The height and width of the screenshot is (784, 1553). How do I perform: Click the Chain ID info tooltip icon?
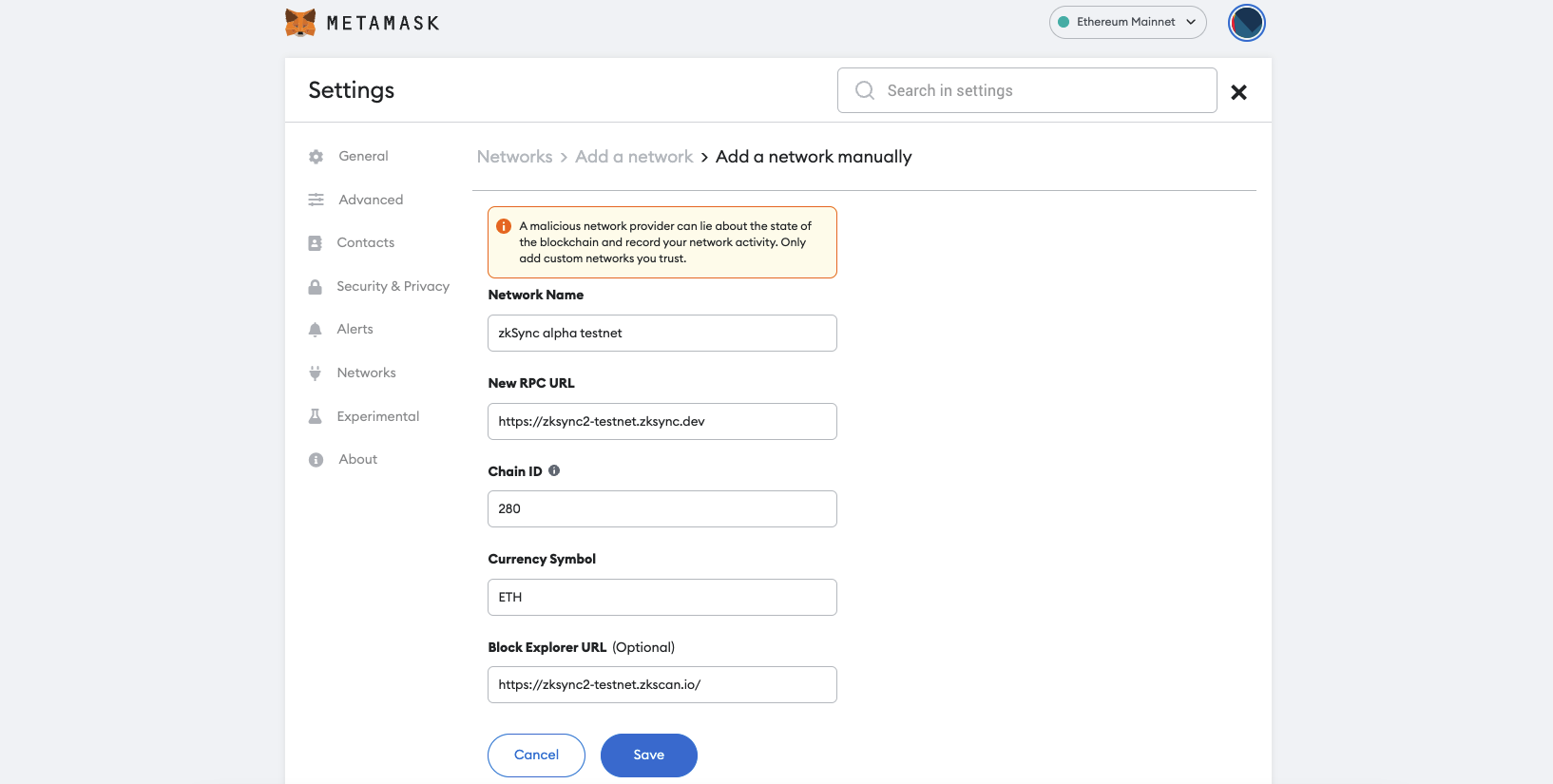pyautogui.click(x=554, y=470)
